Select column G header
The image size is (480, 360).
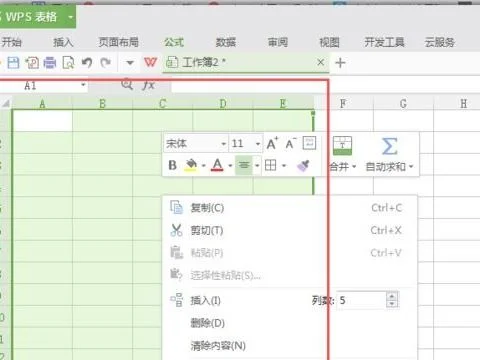(403, 104)
